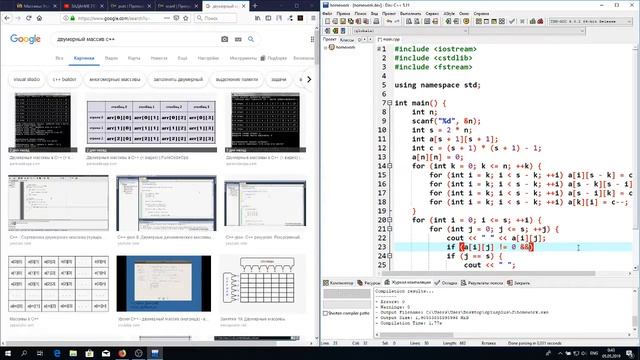Click the Debug checkmark icon in Dev-C++ toolbar
This screenshot has width=640, height=360.
tap(512, 21)
